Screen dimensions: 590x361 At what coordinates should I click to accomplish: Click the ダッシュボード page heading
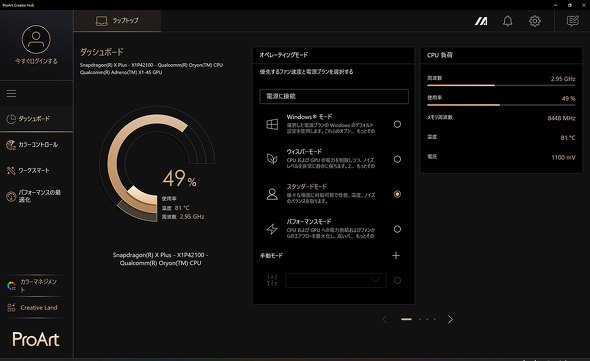click(102, 52)
